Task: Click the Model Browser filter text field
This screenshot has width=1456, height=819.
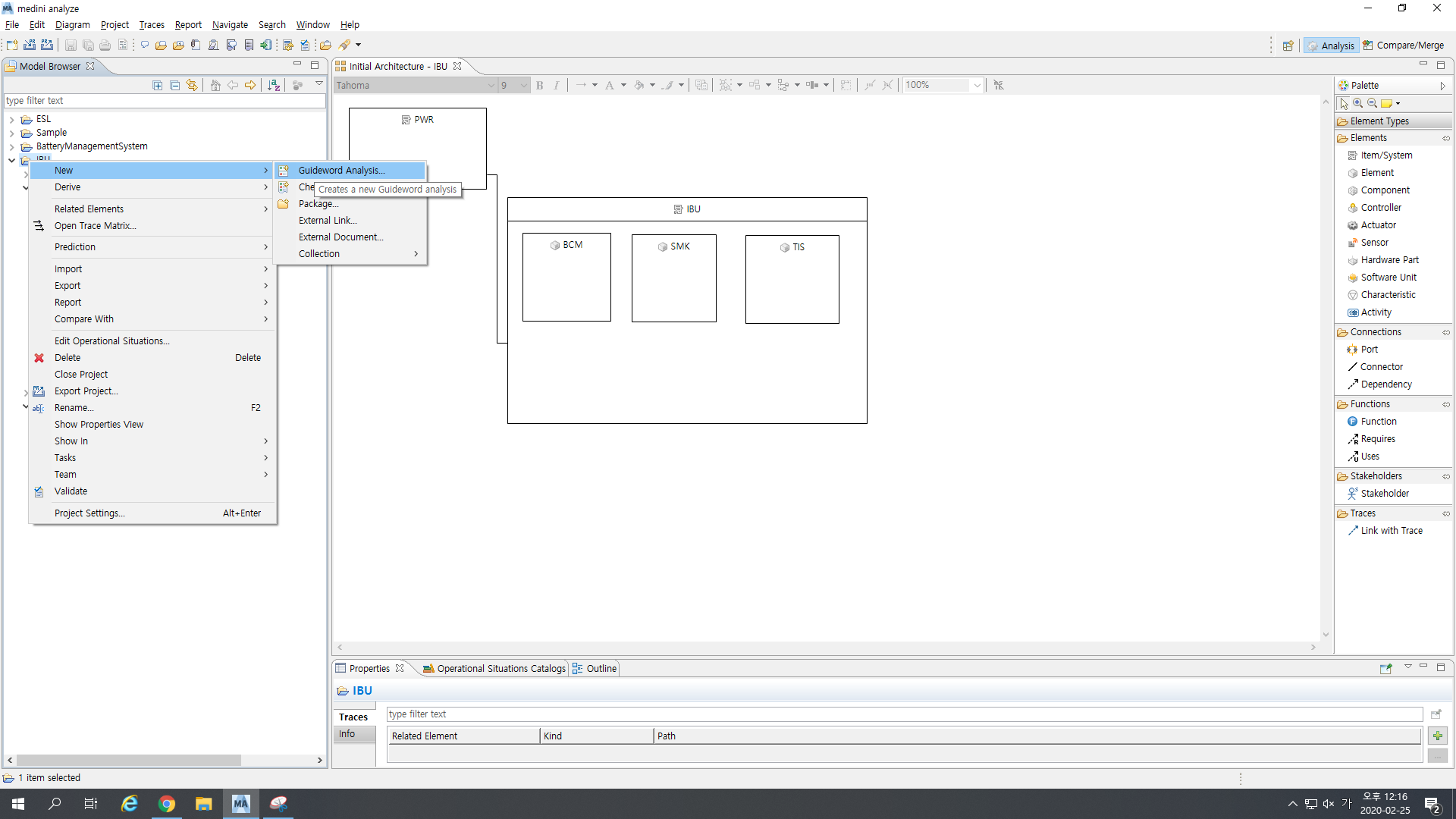Action: 163,101
